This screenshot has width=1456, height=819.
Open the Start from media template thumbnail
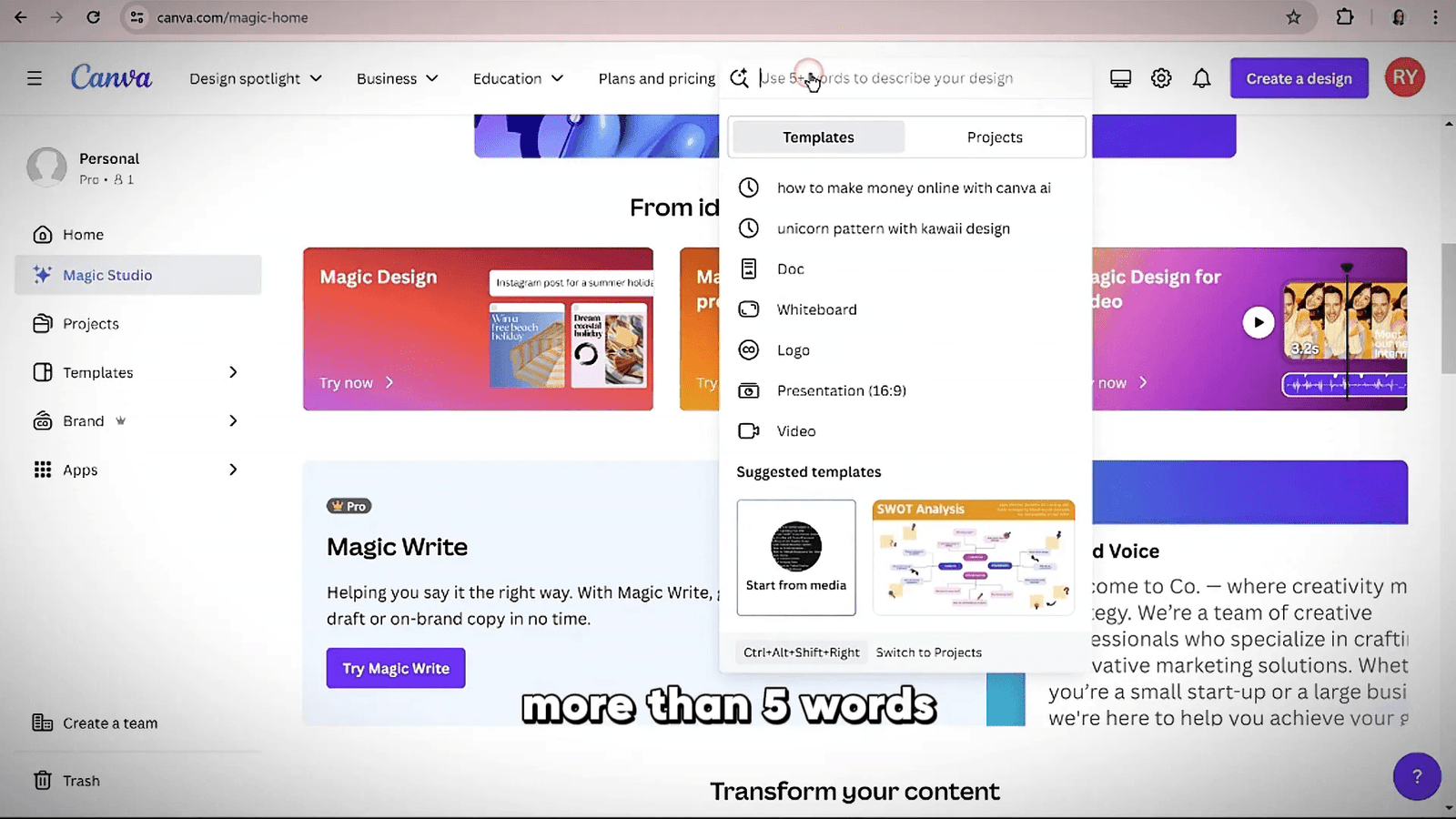[796, 557]
